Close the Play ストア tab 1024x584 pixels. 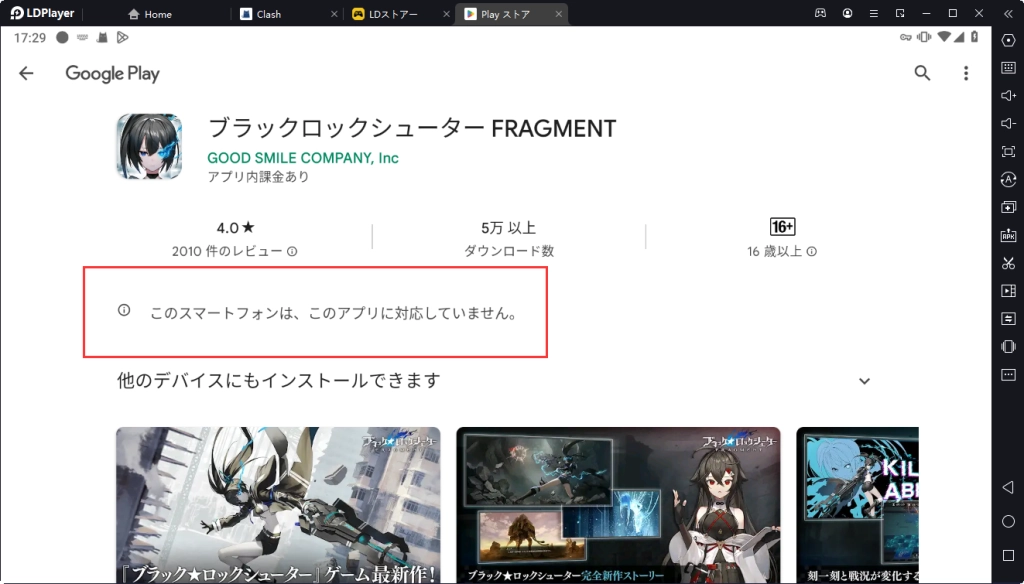pyautogui.click(x=558, y=14)
